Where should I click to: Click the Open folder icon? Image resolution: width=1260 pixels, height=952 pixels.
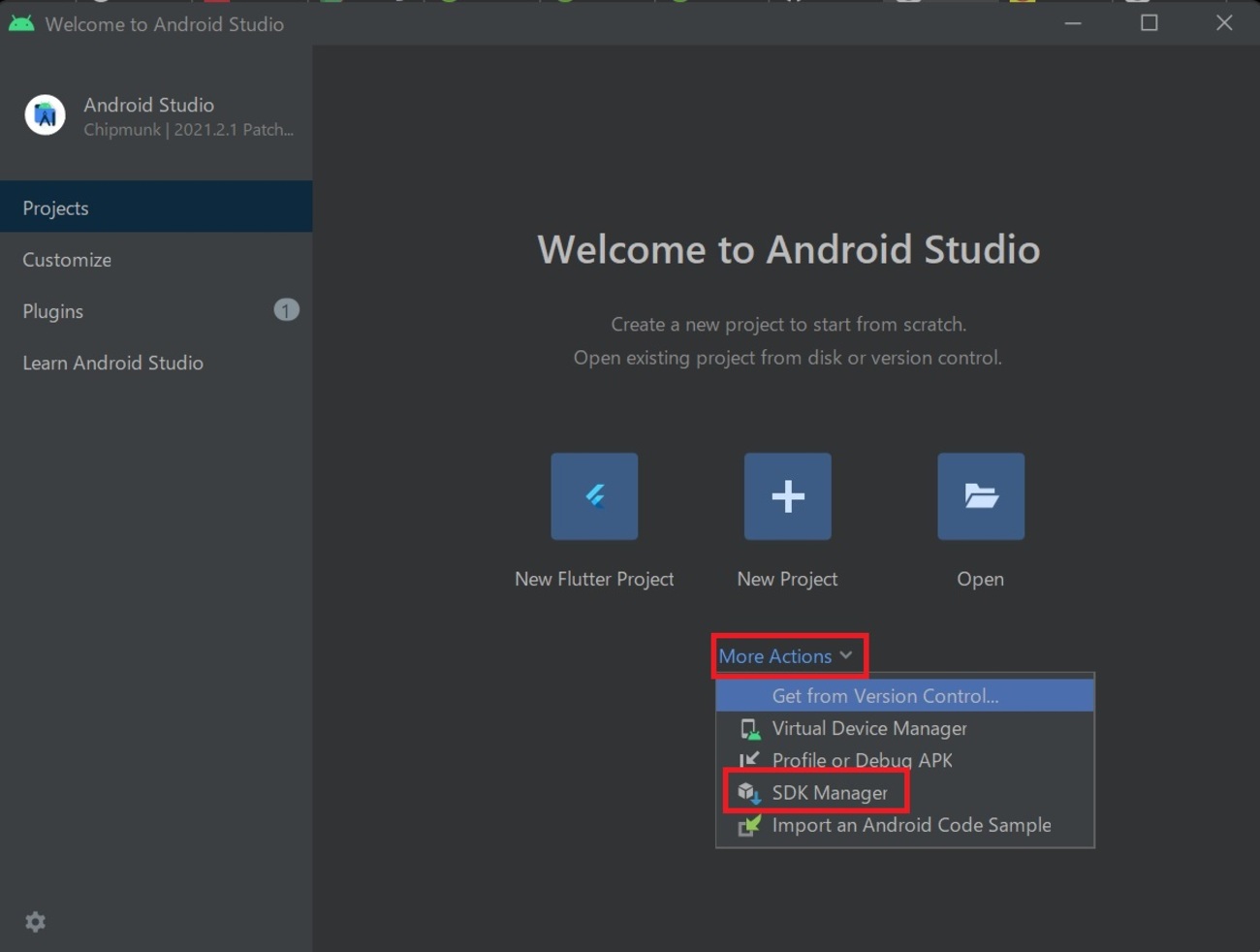tap(980, 496)
